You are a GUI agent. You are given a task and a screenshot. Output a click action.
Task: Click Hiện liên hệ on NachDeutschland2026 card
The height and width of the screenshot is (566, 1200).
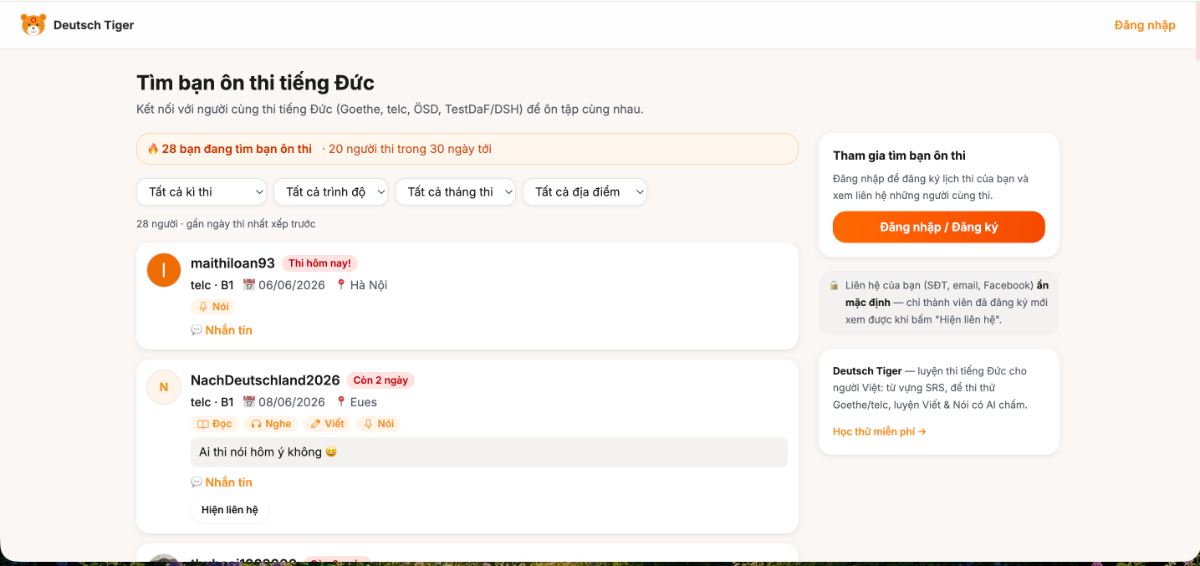pos(230,510)
